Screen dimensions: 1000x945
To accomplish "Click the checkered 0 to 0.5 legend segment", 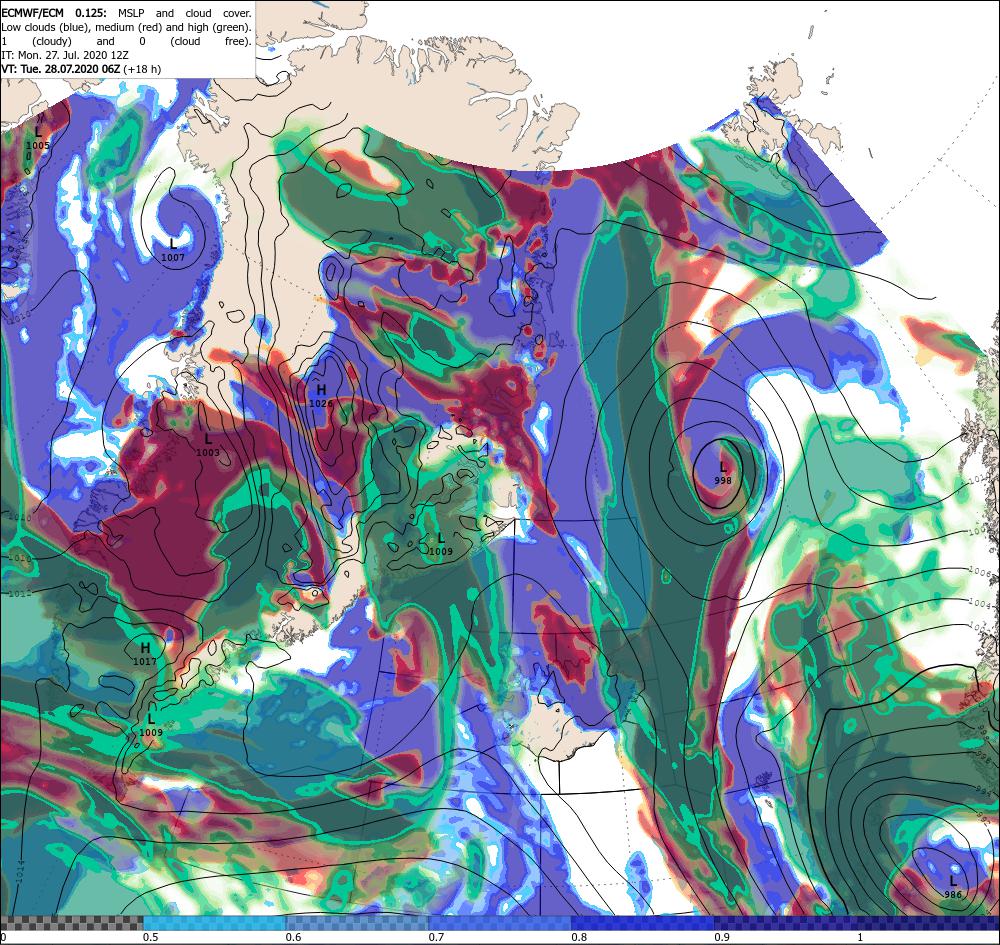I will tap(72, 923).
